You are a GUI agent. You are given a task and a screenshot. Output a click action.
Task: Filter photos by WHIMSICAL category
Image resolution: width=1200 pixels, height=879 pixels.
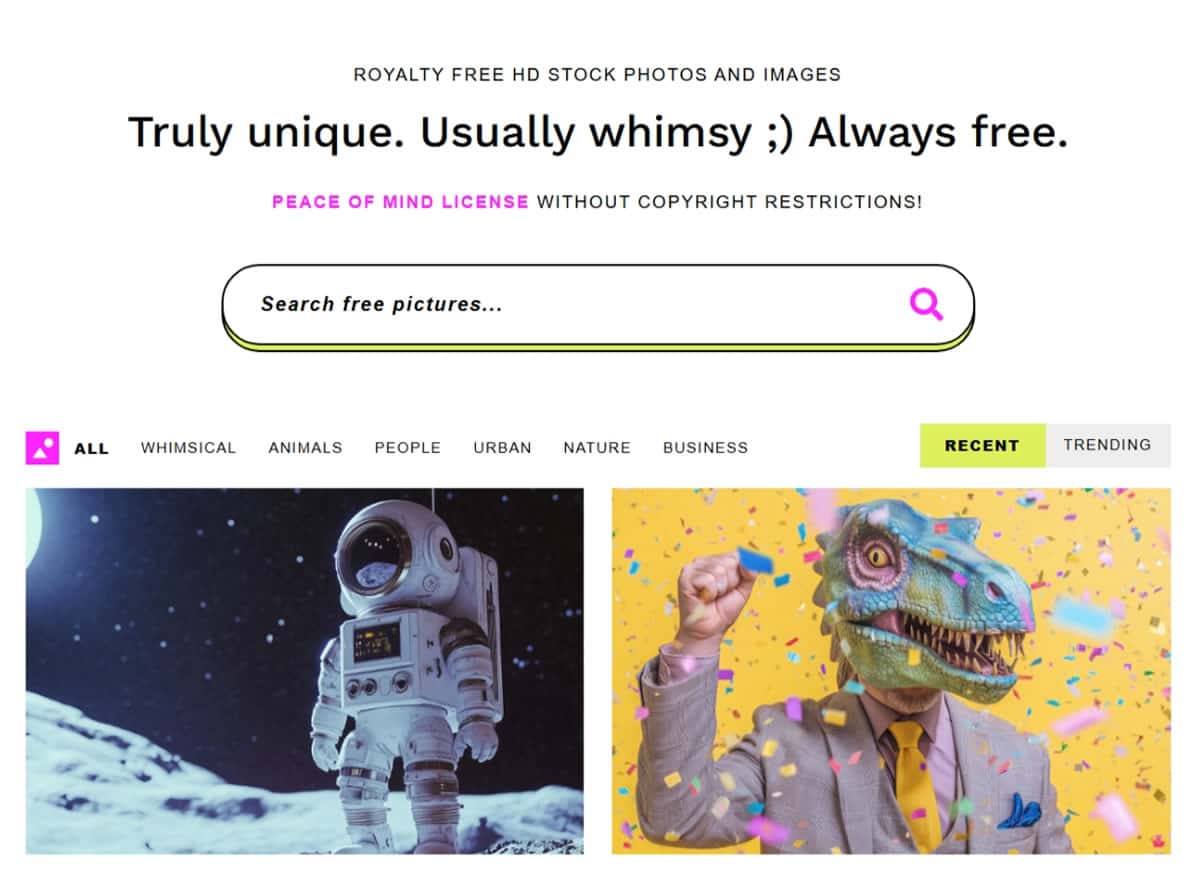[188, 448]
